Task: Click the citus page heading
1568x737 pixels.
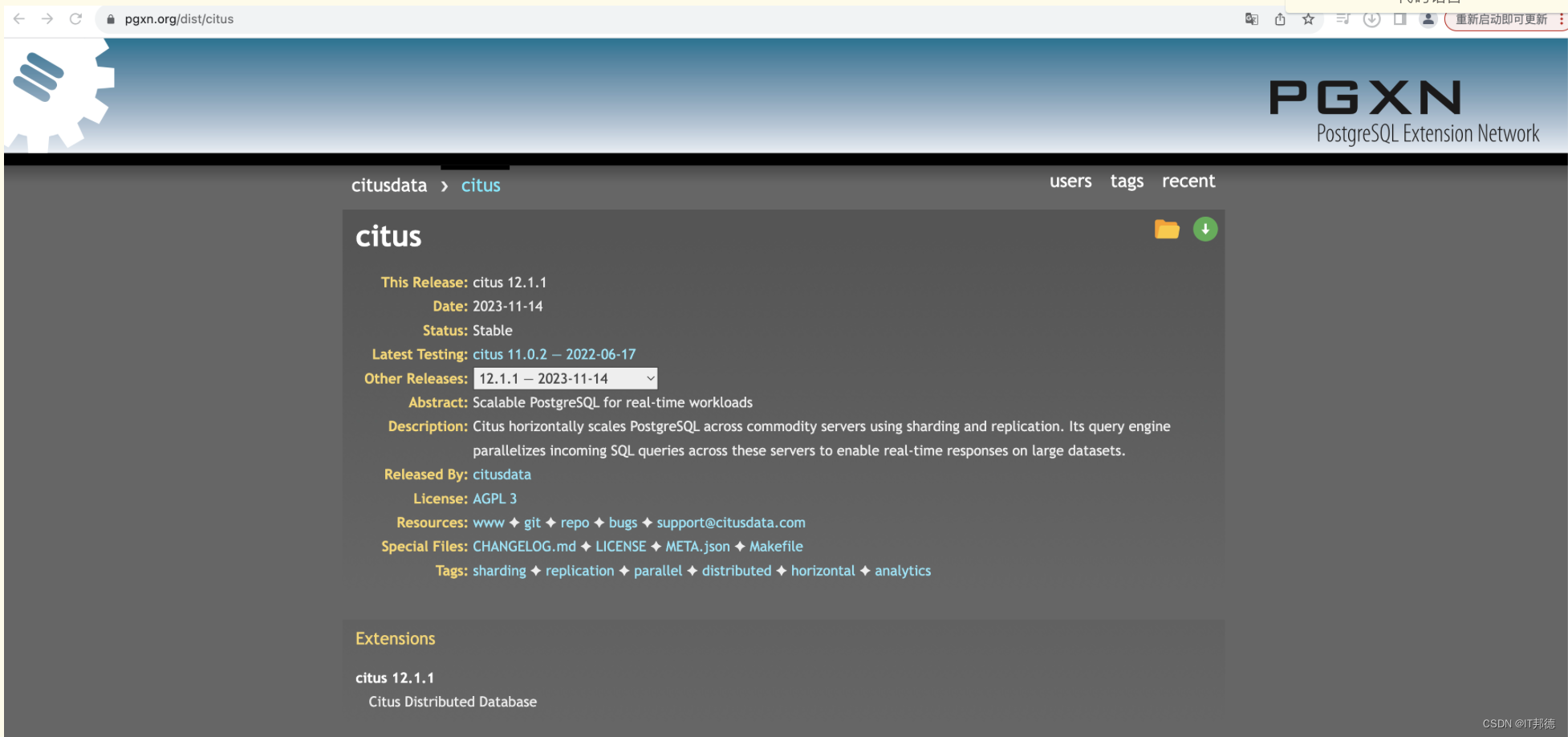Action: point(388,237)
